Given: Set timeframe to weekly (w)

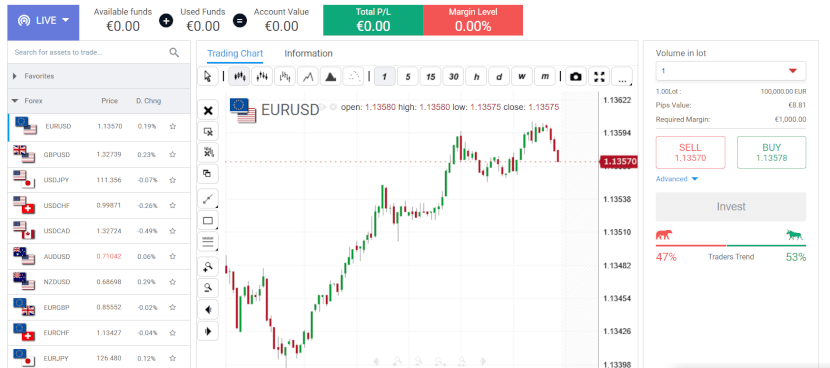Looking at the screenshot, I should 522,77.
